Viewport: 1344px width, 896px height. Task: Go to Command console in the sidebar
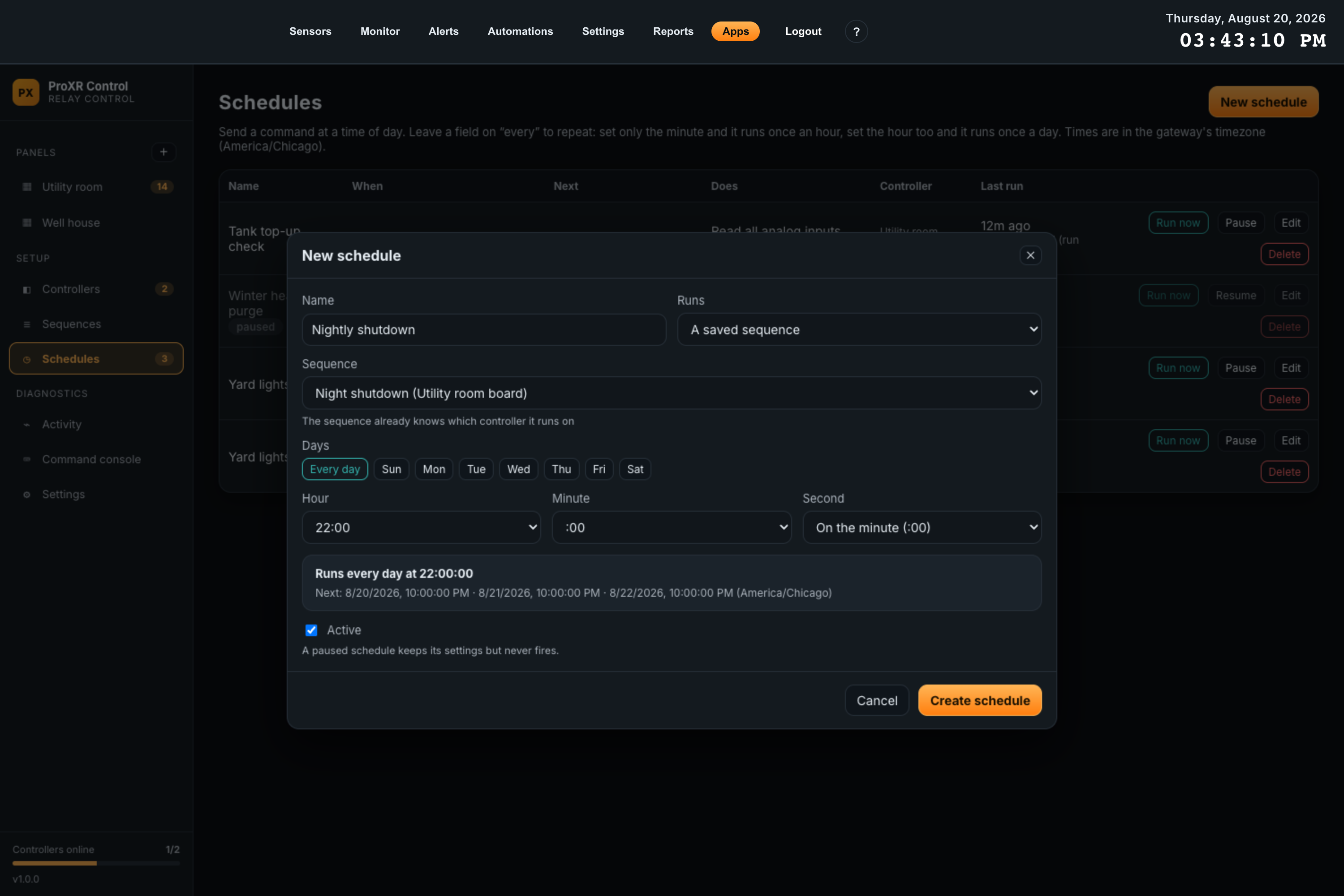pos(96,460)
